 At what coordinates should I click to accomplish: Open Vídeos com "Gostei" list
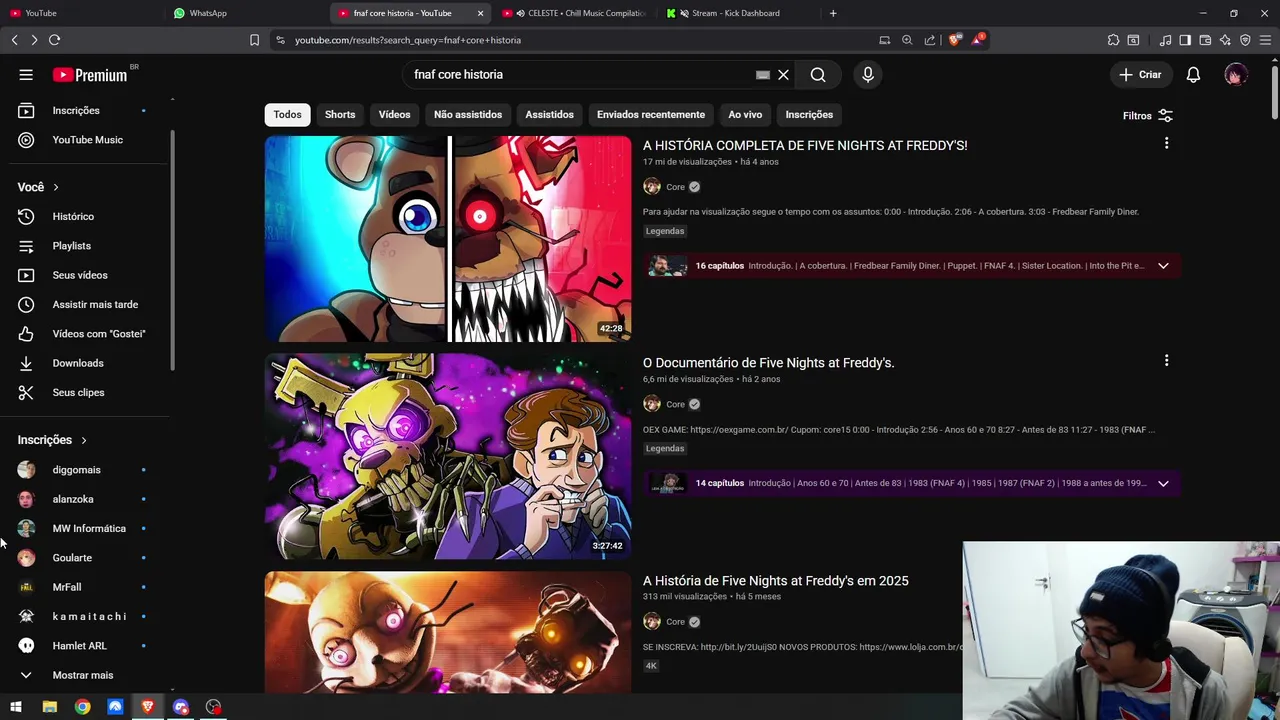pyautogui.click(x=84, y=334)
